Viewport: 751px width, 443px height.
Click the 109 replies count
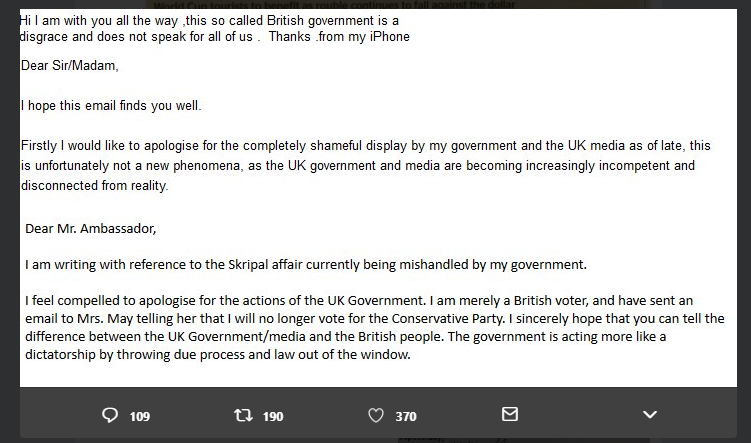click(x=140, y=416)
